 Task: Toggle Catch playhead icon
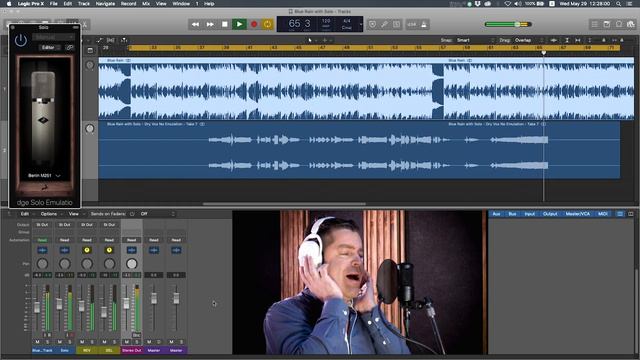click(x=124, y=40)
